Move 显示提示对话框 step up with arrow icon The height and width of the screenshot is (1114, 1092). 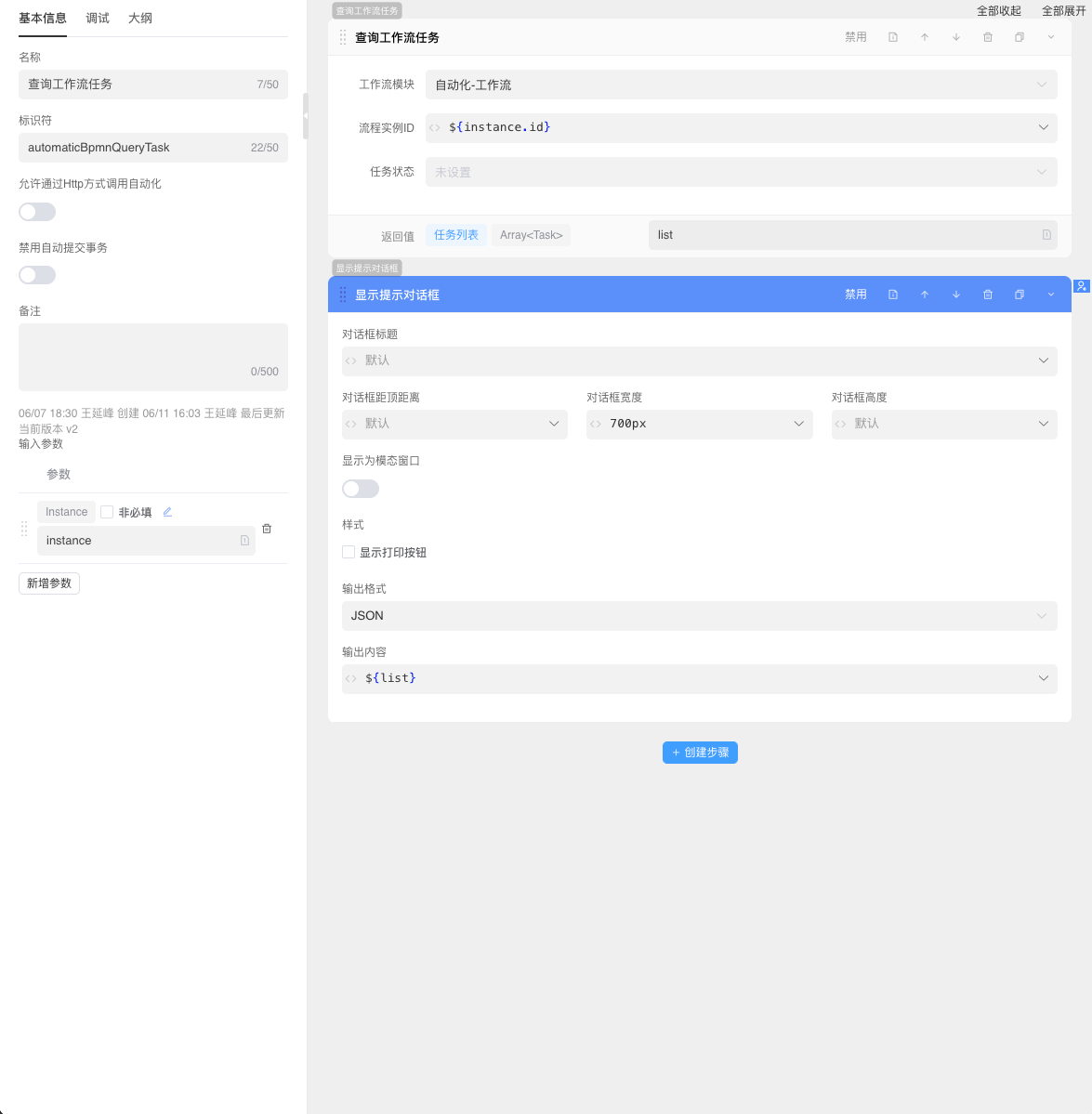(x=925, y=295)
